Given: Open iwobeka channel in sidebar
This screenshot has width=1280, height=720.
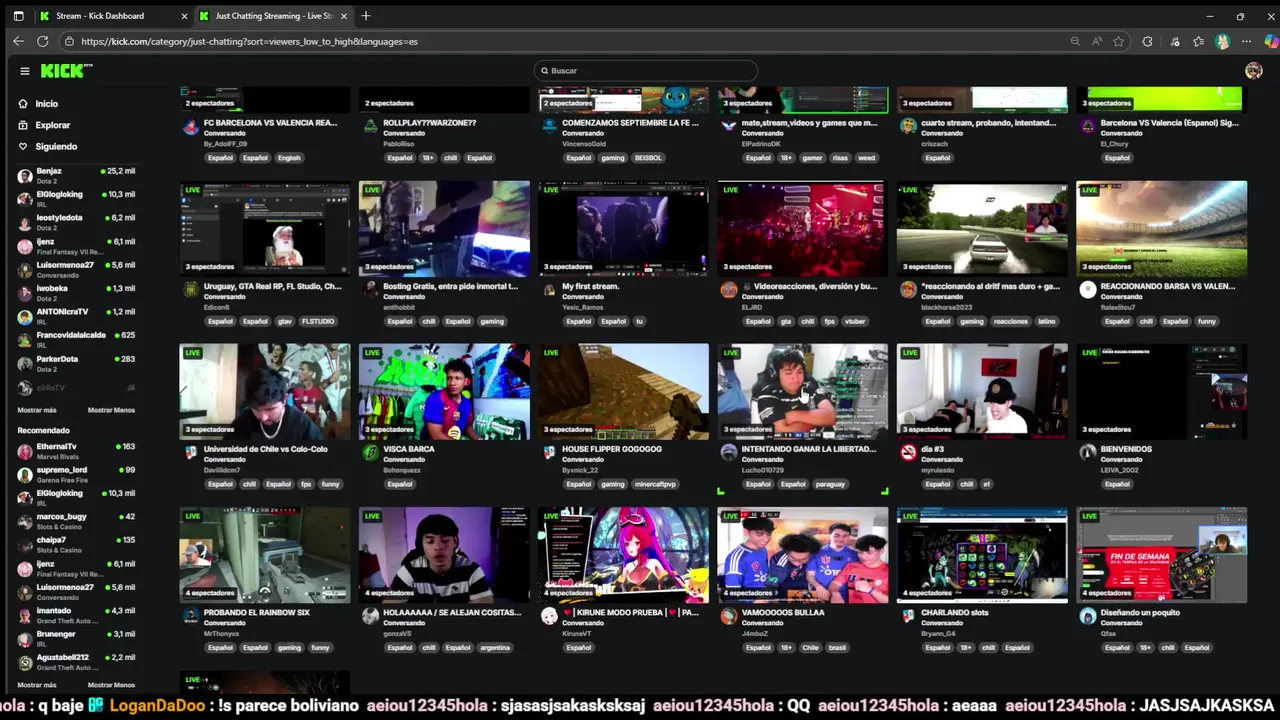Looking at the screenshot, I should pyautogui.click(x=76, y=293).
